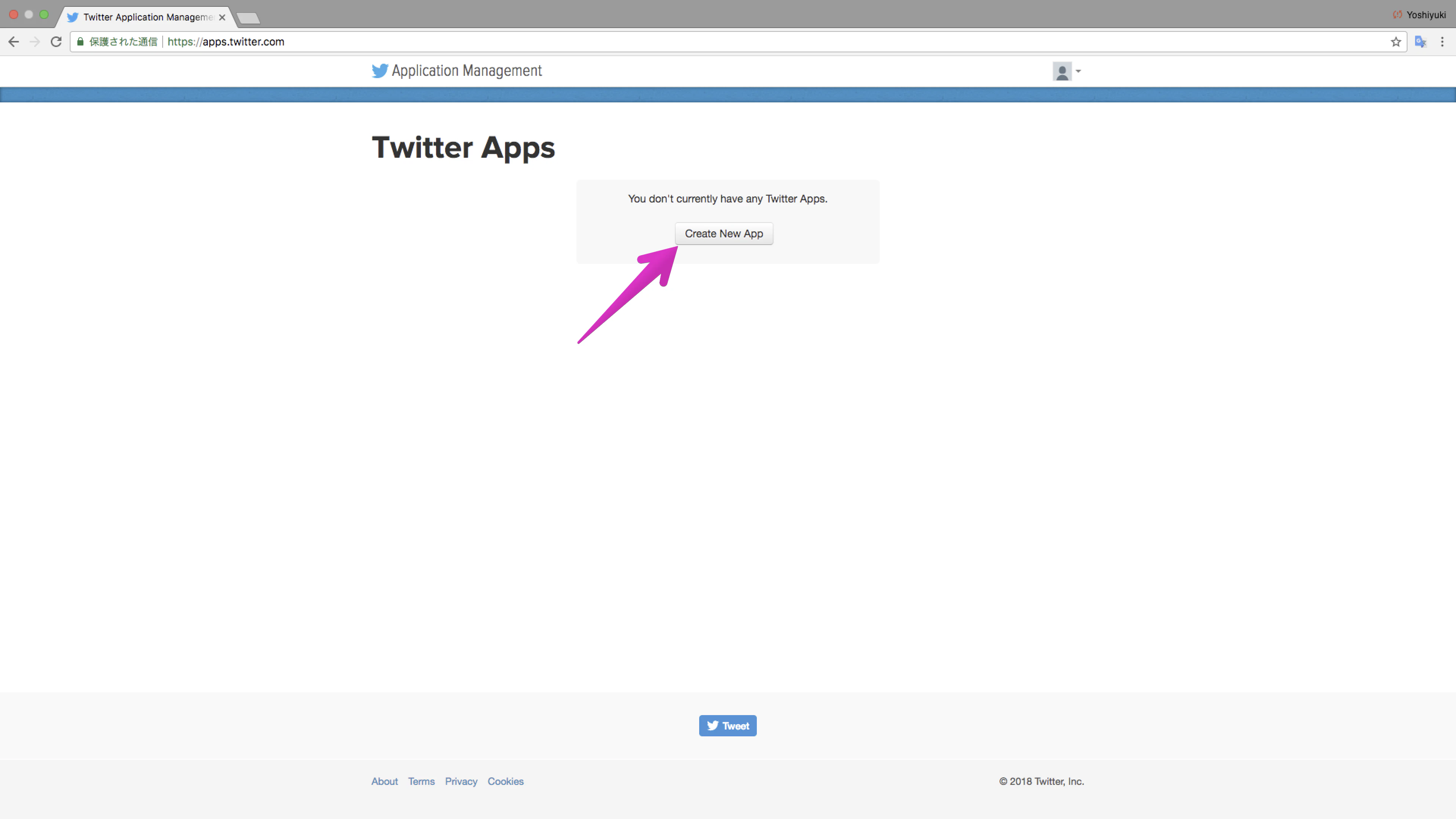Click the Twitter bird logo in header

point(380,71)
